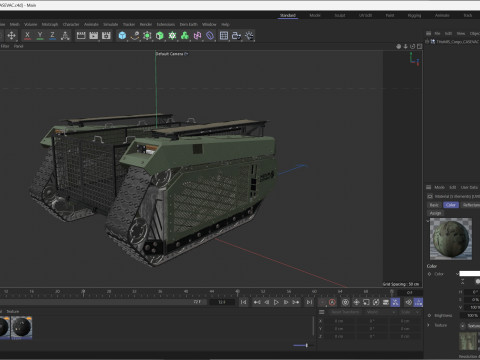Switch to the Color material tab
Screen dimensions: 480x360
[x=451, y=205]
